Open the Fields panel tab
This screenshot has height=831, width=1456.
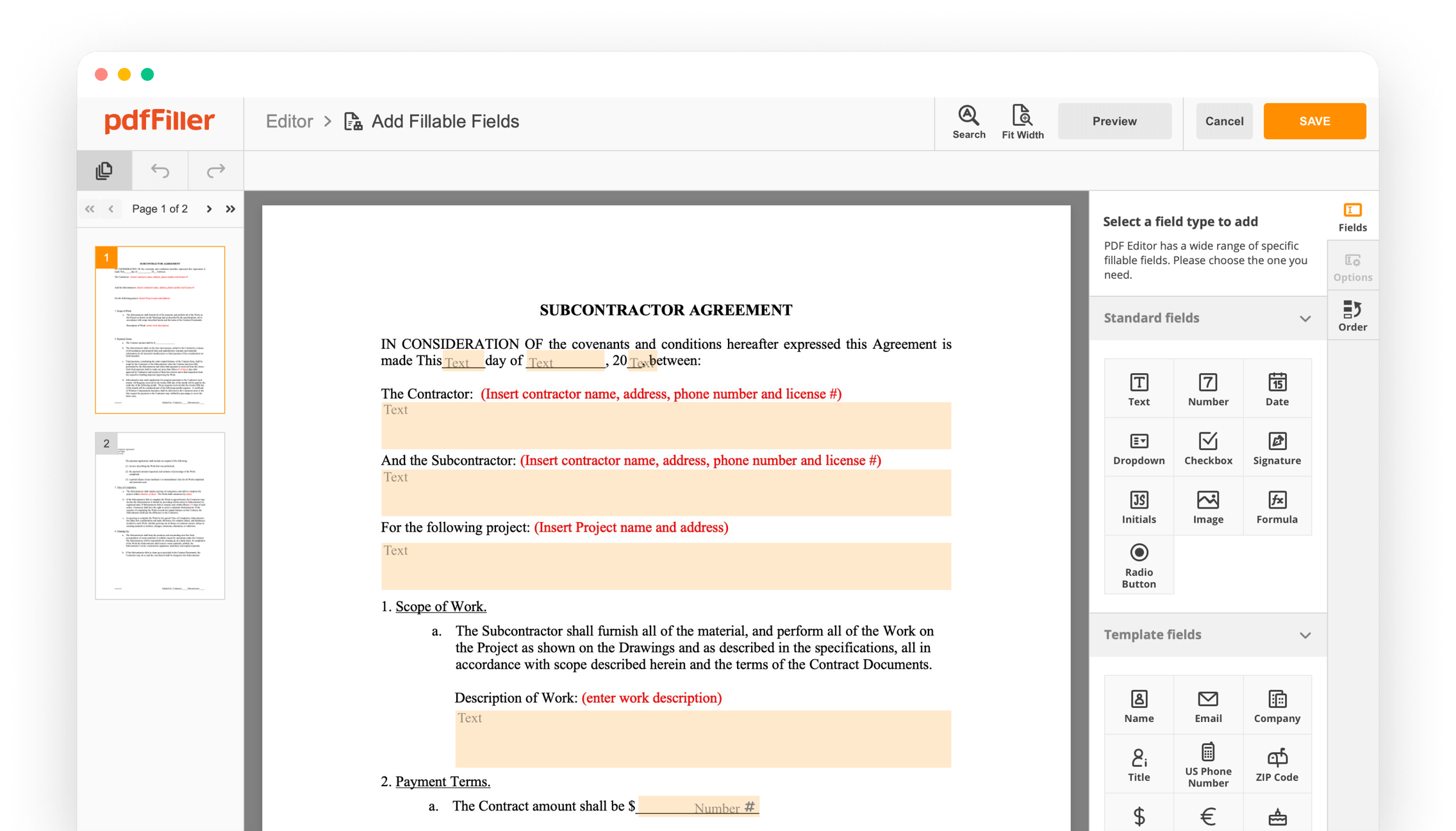pyautogui.click(x=1353, y=216)
